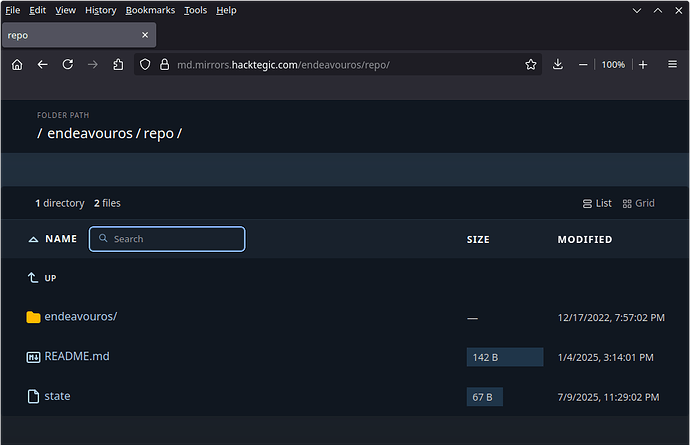690x445 pixels.
Task: Click the markdown icon for README.md
Action: (33, 357)
